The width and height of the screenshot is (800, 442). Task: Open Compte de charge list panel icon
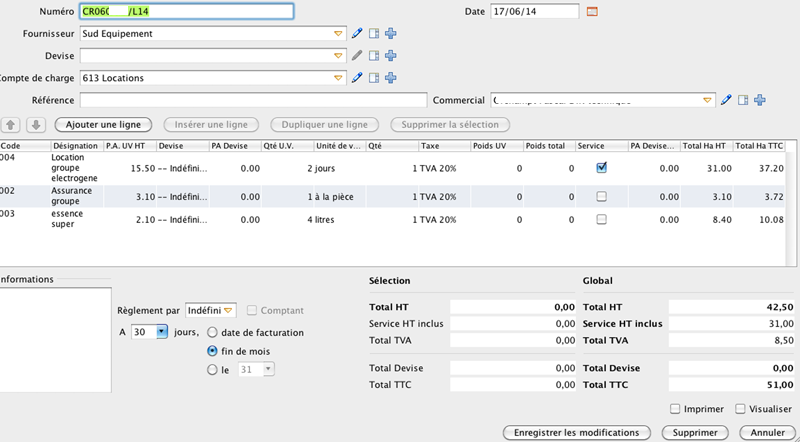pyautogui.click(x=374, y=78)
